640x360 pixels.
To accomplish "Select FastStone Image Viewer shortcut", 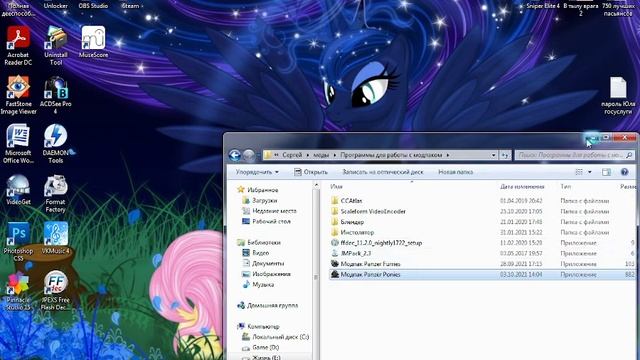I will click(x=18, y=95).
